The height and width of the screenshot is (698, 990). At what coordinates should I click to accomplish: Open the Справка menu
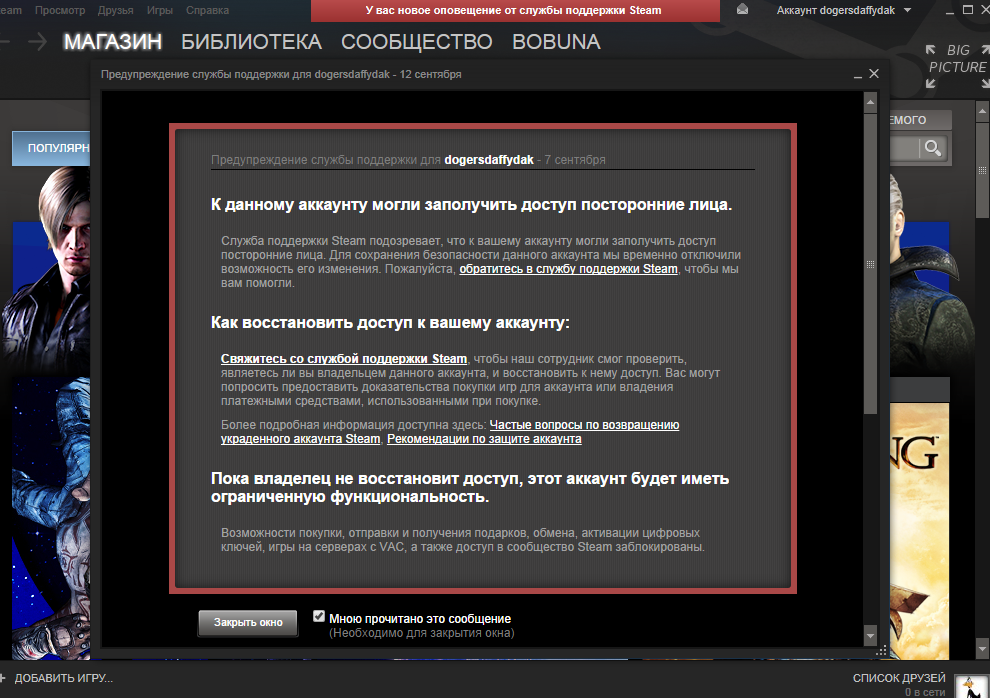pyautogui.click(x=207, y=10)
